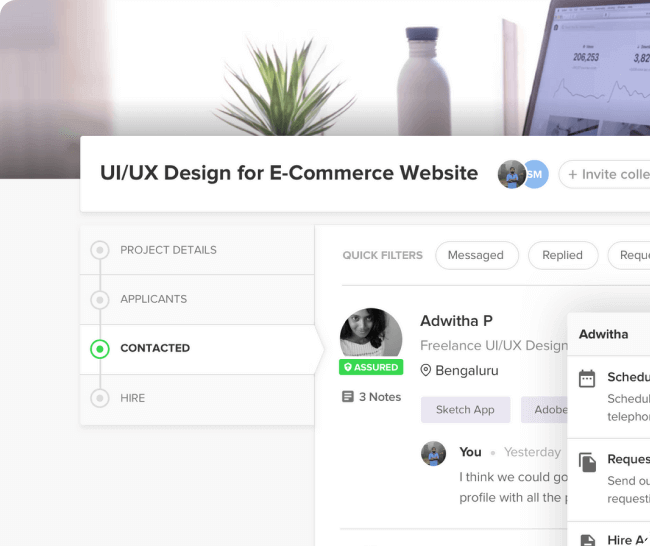
Task: Click Adwitha's profile photo thumbnail
Action: (371, 334)
